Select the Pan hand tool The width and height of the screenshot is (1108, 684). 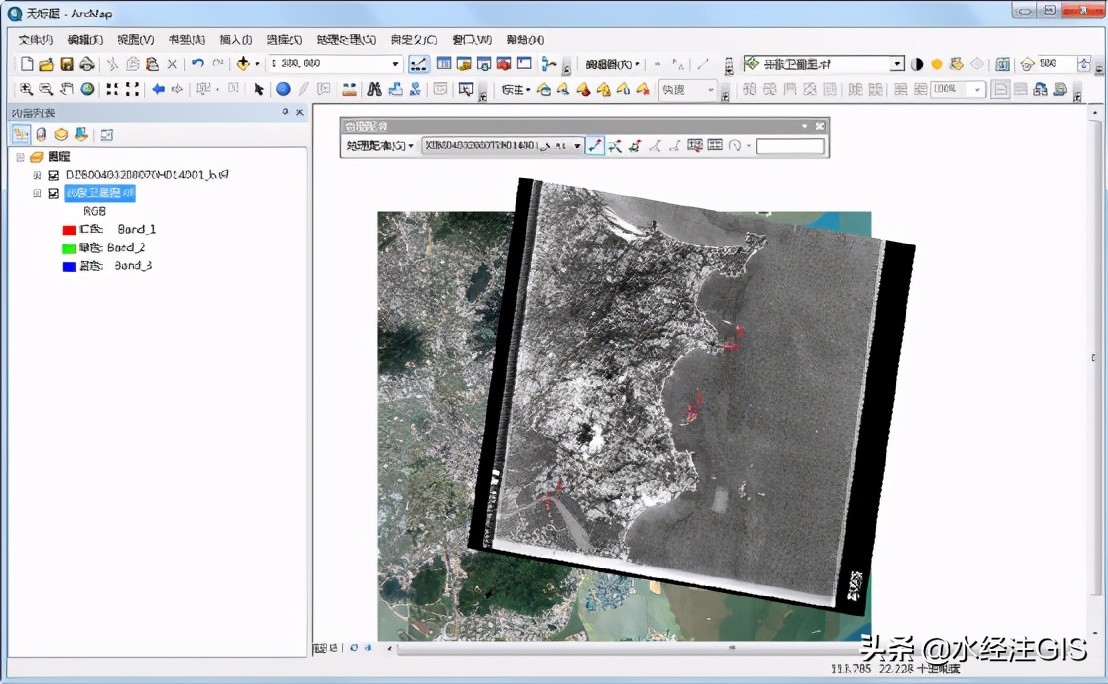tap(68, 89)
